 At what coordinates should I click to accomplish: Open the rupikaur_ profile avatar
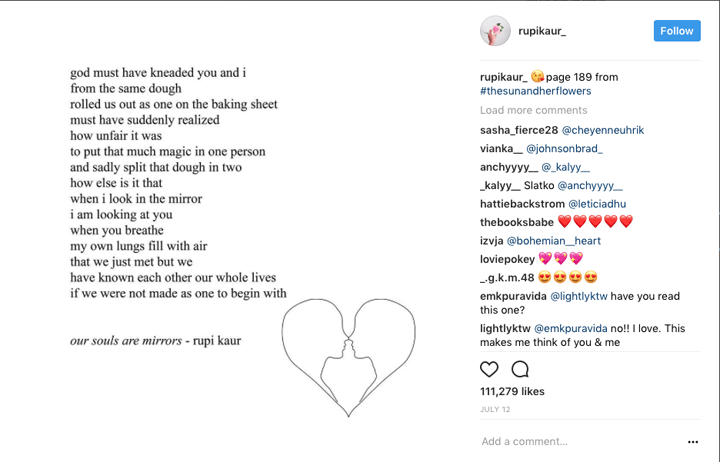pos(495,31)
